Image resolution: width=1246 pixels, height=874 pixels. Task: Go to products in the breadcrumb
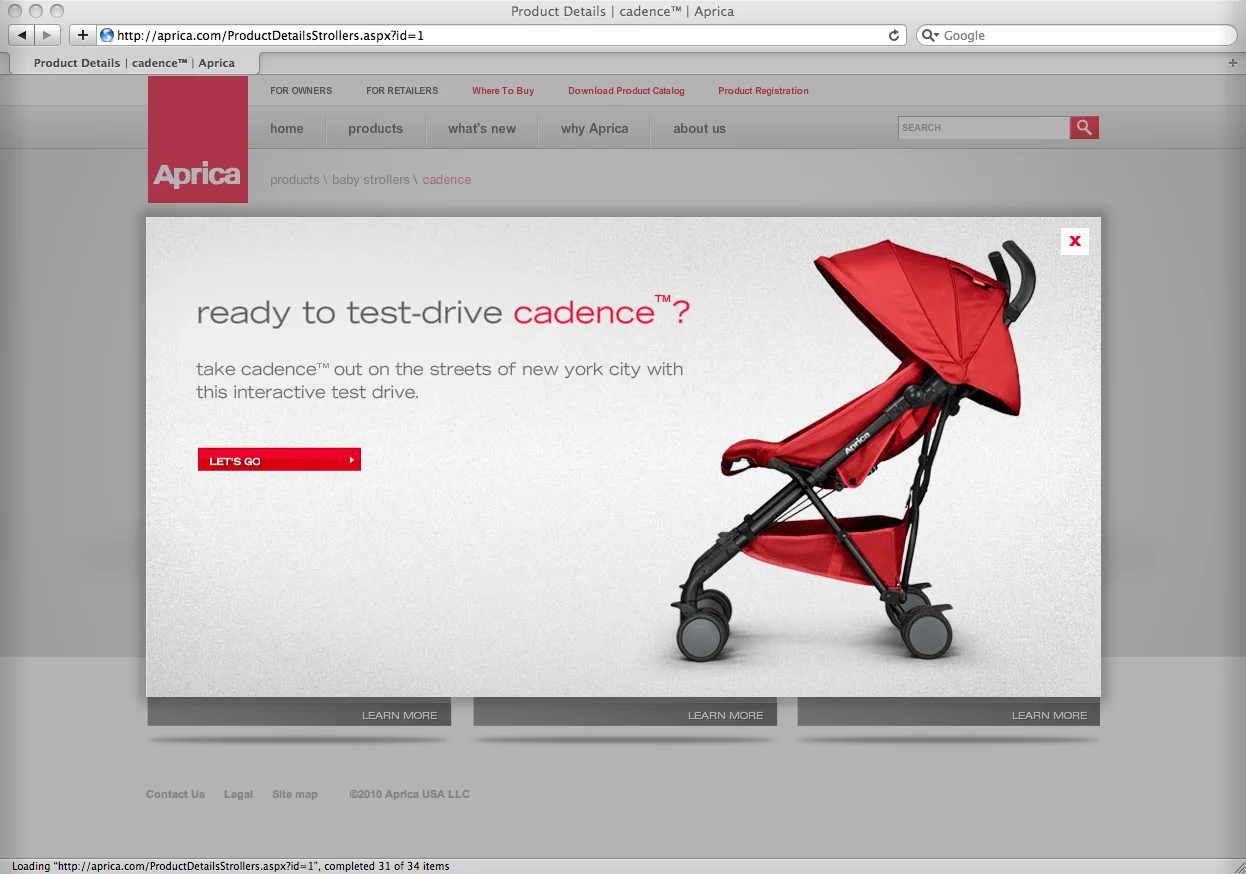click(x=295, y=180)
